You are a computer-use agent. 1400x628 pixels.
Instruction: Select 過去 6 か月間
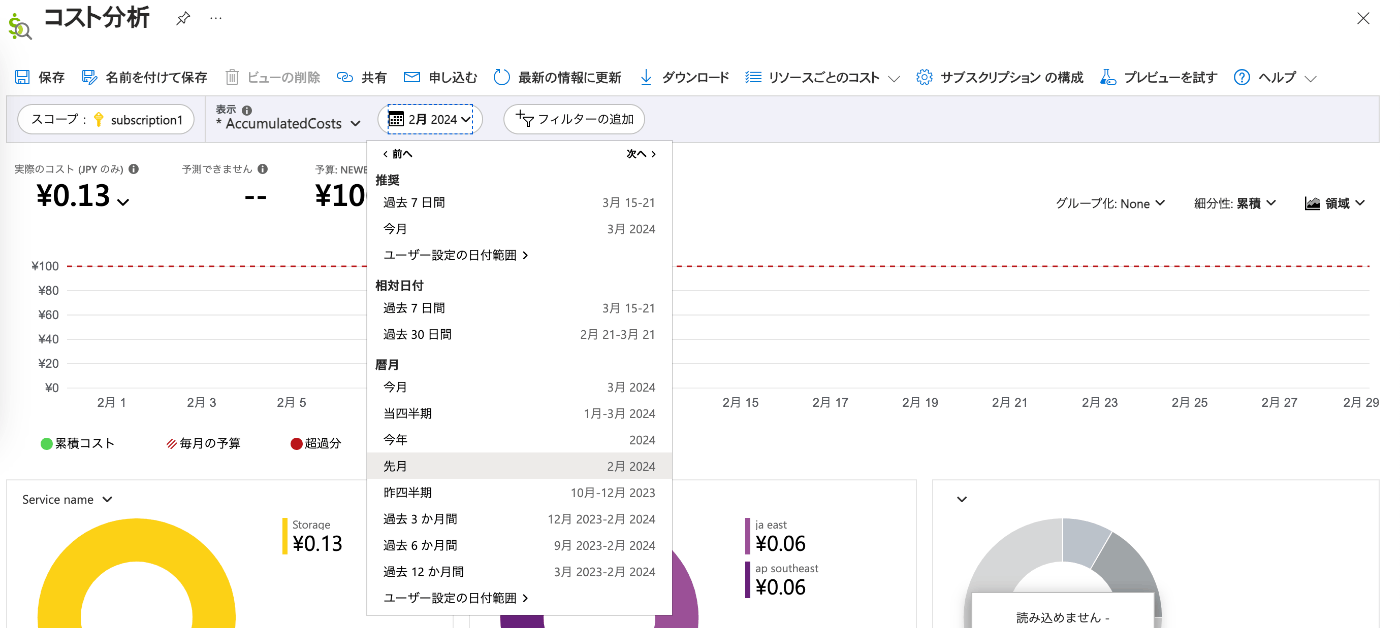click(519, 545)
